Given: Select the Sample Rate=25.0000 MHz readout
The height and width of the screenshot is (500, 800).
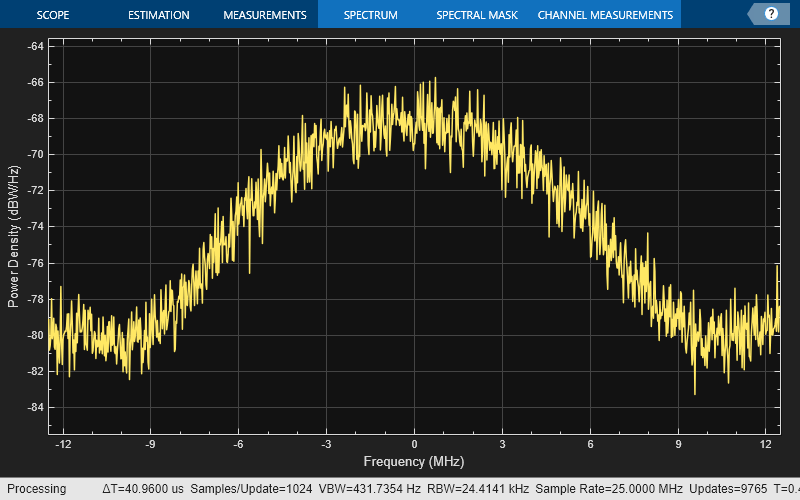Looking at the screenshot, I should tap(609, 489).
